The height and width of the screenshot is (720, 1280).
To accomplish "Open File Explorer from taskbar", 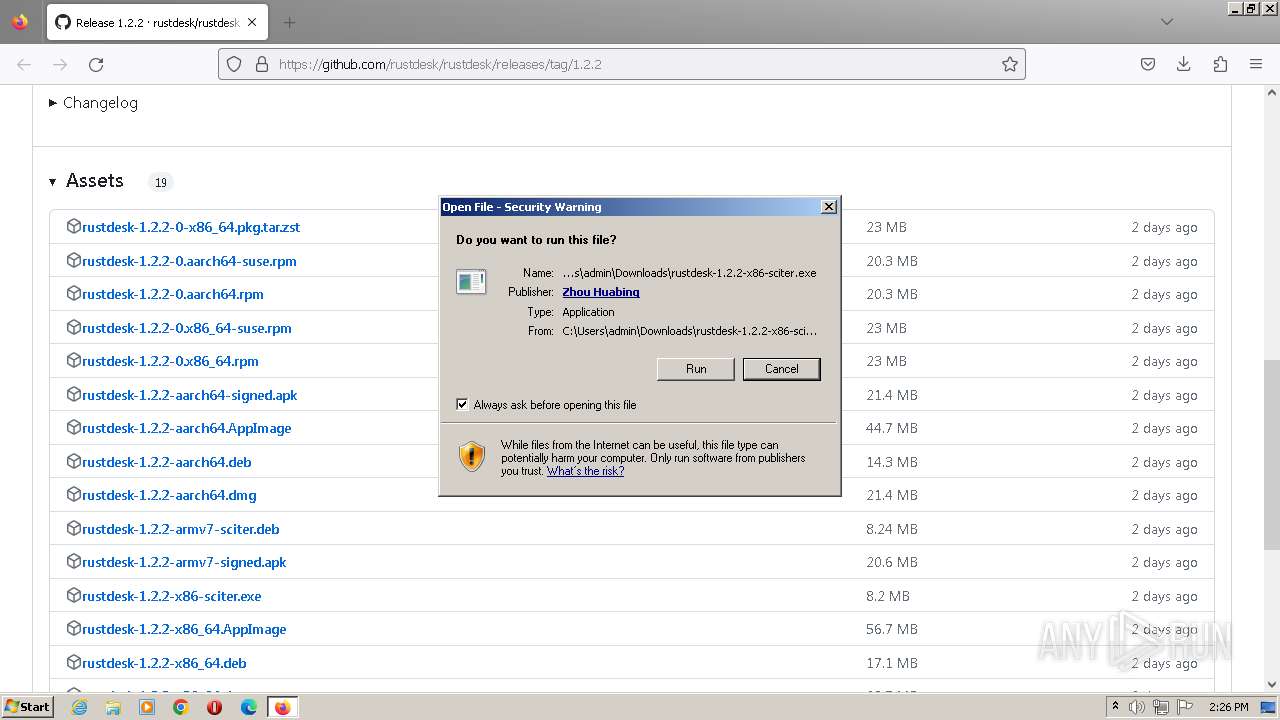I will coord(113,707).
